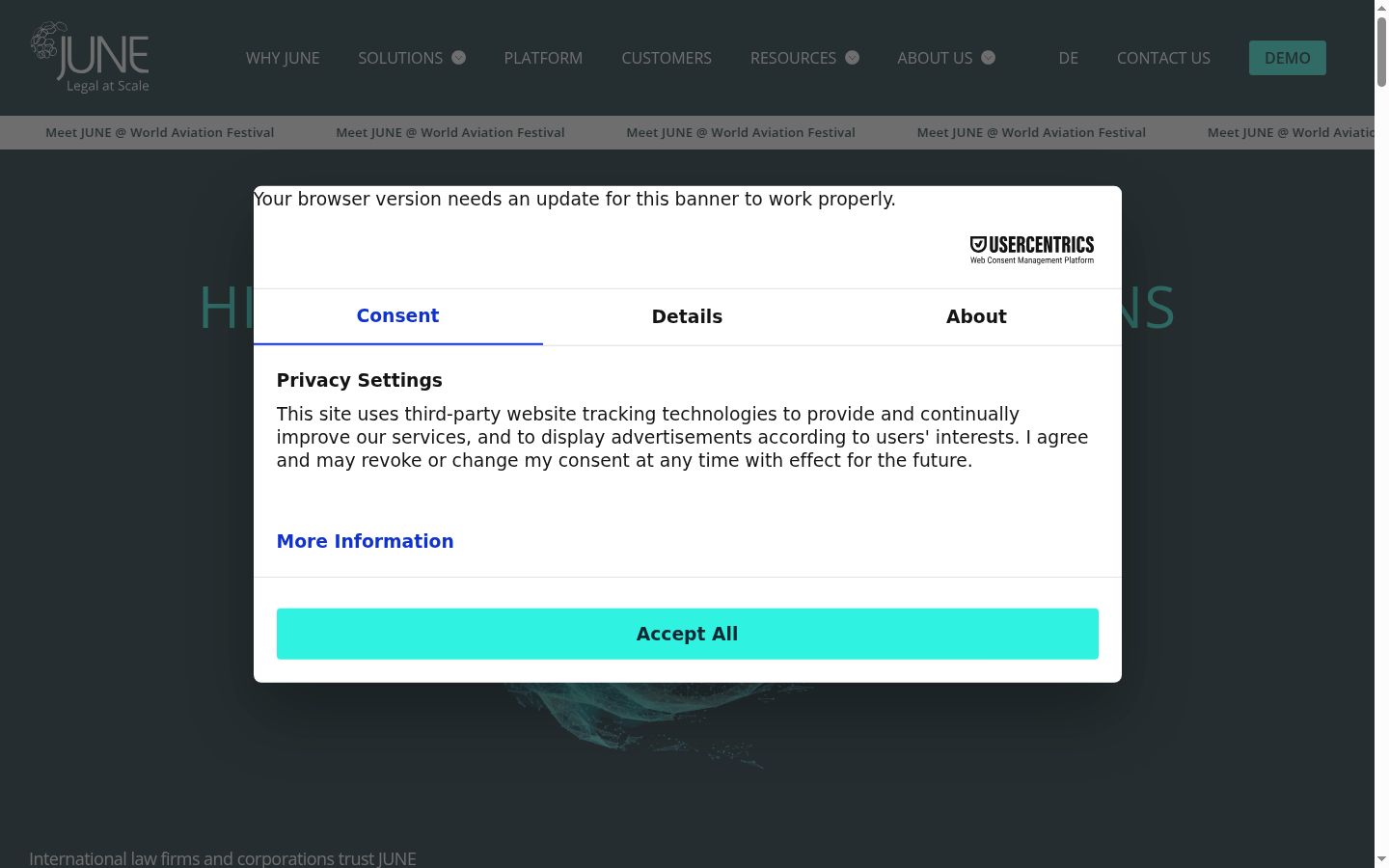Click the Accept All button

pyautogui.click(x=688, y=634)
